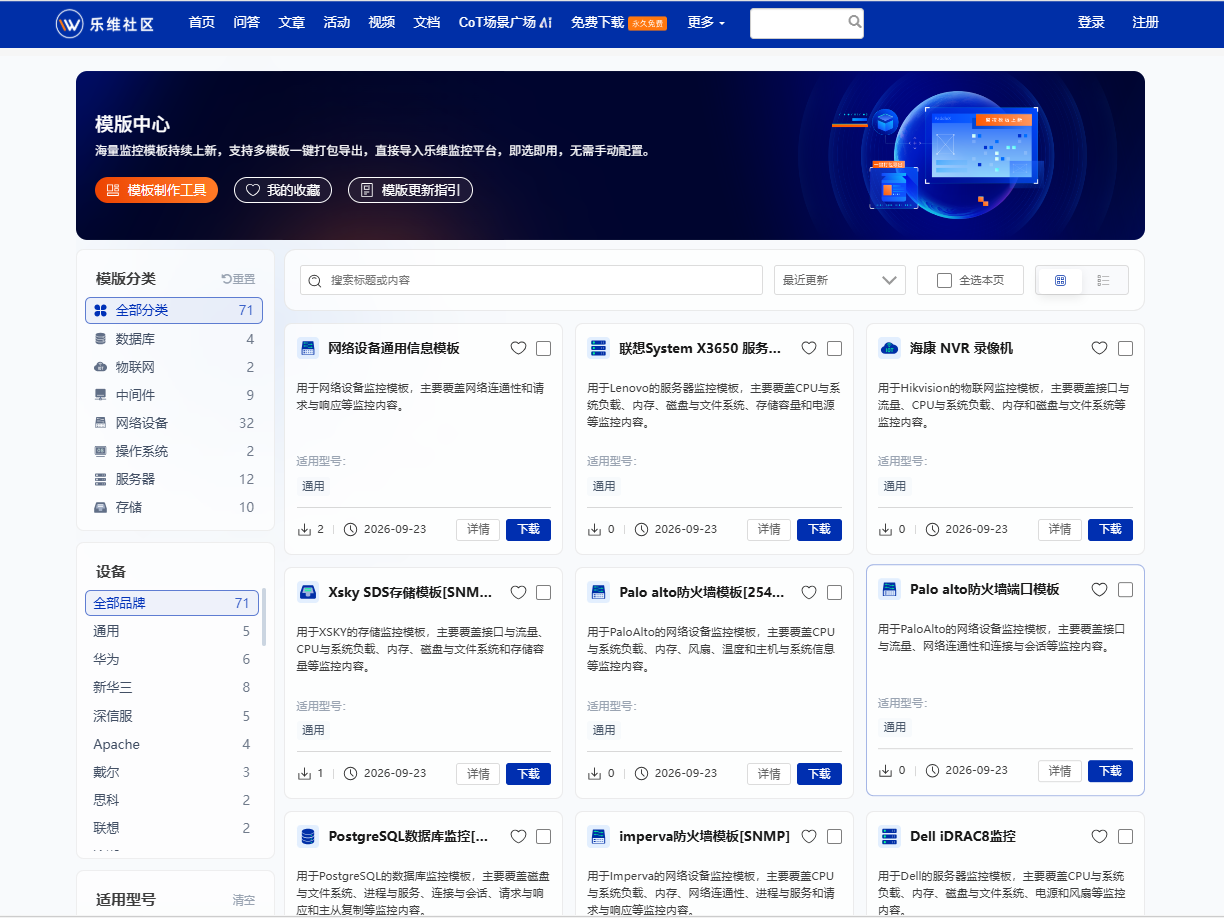Click heart icon on PostgreSQL数据库监控 card
This screenshot has height=920, width=1224.
coord(518,836)
